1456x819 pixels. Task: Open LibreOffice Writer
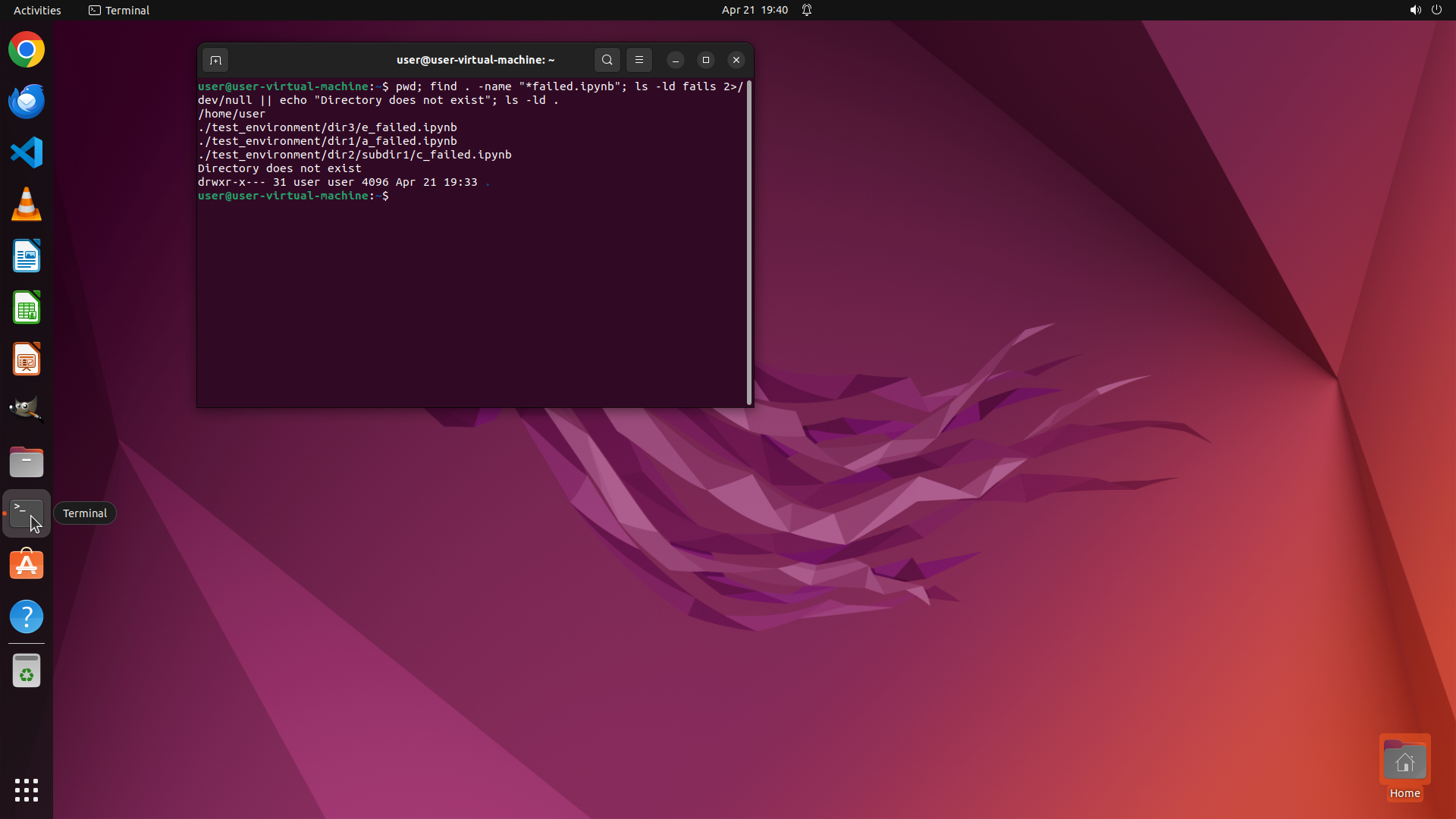pyautogui.click(x=27, y=256)
